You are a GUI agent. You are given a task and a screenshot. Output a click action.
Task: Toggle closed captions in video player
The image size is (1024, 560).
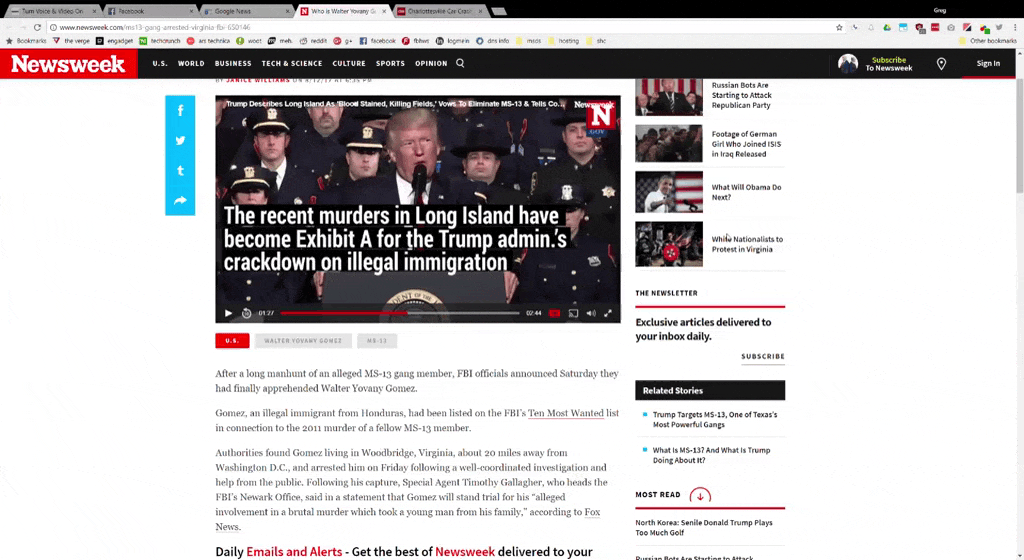[555, 313]
